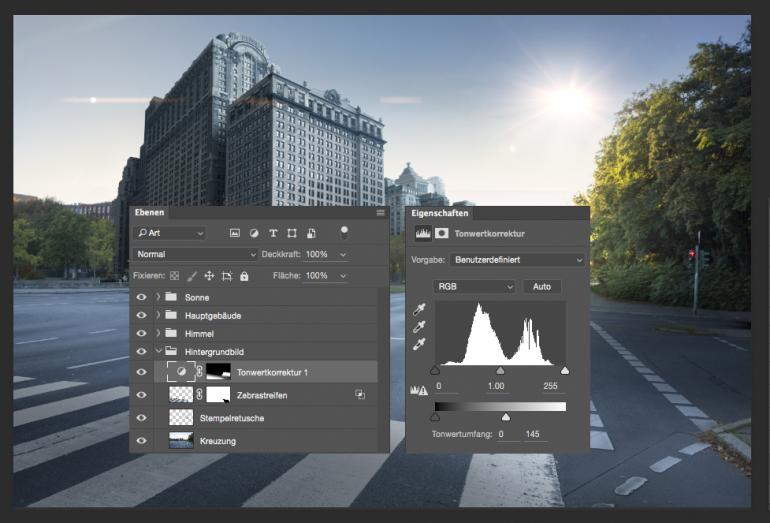Viewport: 770px width, 523px height.
Task: Click the Fläche 100% field
Action: click(320, 275)
